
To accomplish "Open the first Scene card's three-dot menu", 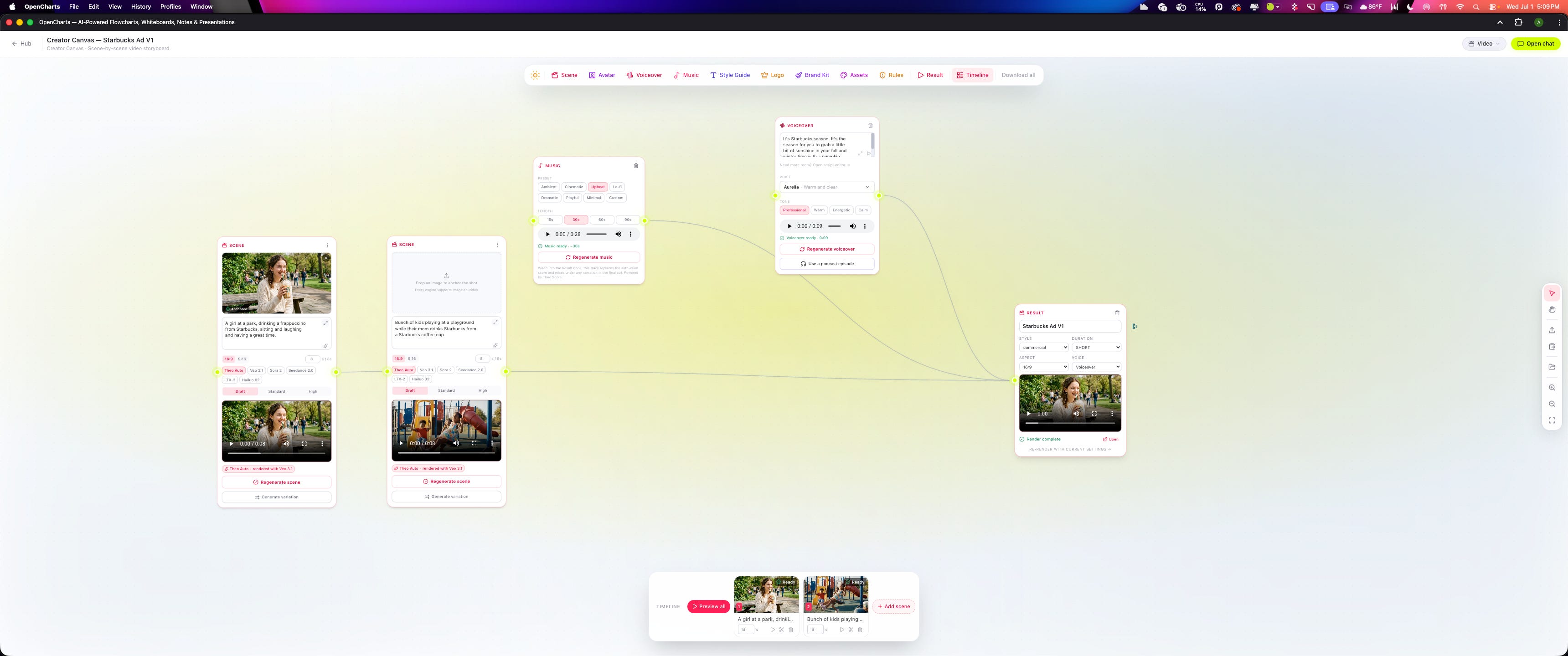I will tap(327, 246).
